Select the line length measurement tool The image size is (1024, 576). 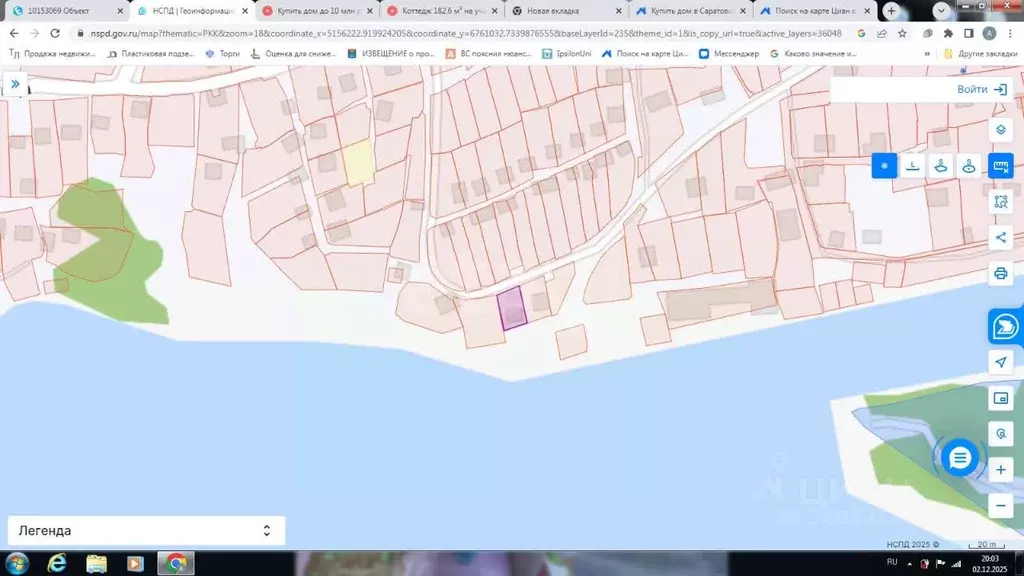point(913,166)
